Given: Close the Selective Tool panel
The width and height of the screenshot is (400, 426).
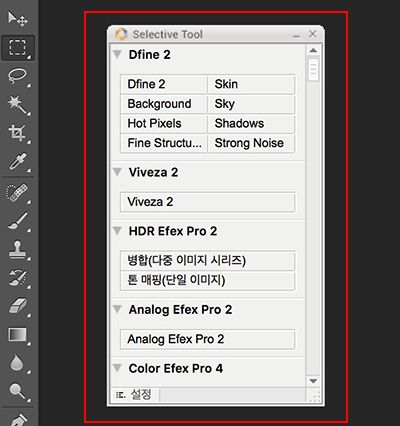Looking at the screenshot, I should pyautogui.click(x=313, y=34).
